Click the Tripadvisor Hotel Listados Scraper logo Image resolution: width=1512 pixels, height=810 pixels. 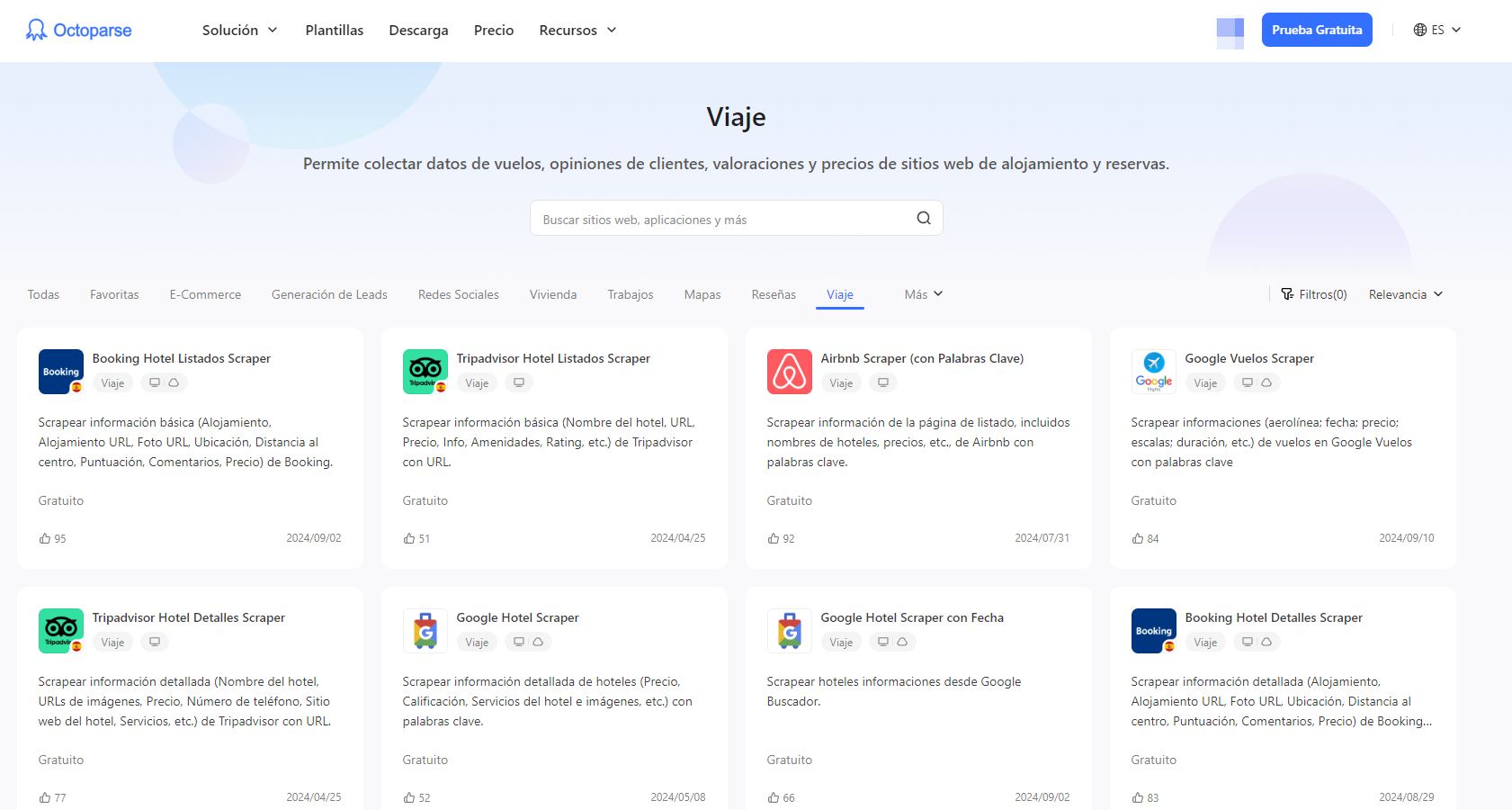(425, 372)
